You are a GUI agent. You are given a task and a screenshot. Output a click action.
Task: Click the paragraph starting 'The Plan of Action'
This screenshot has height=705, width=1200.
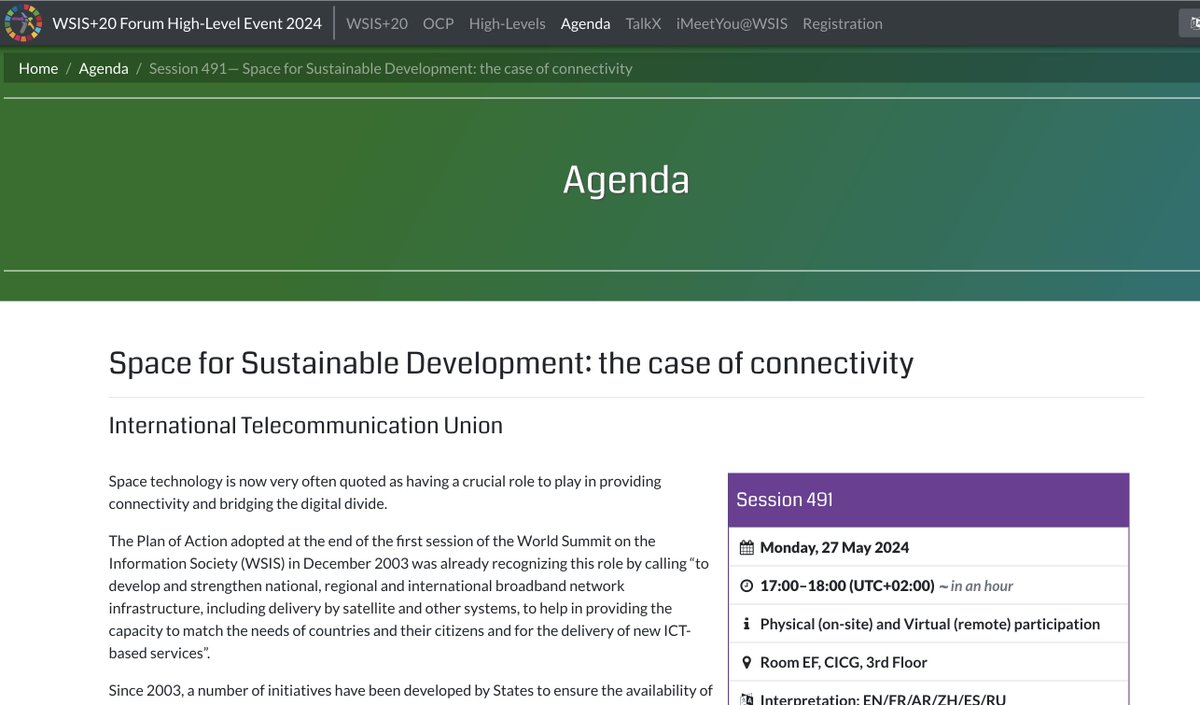coord(408,597)
